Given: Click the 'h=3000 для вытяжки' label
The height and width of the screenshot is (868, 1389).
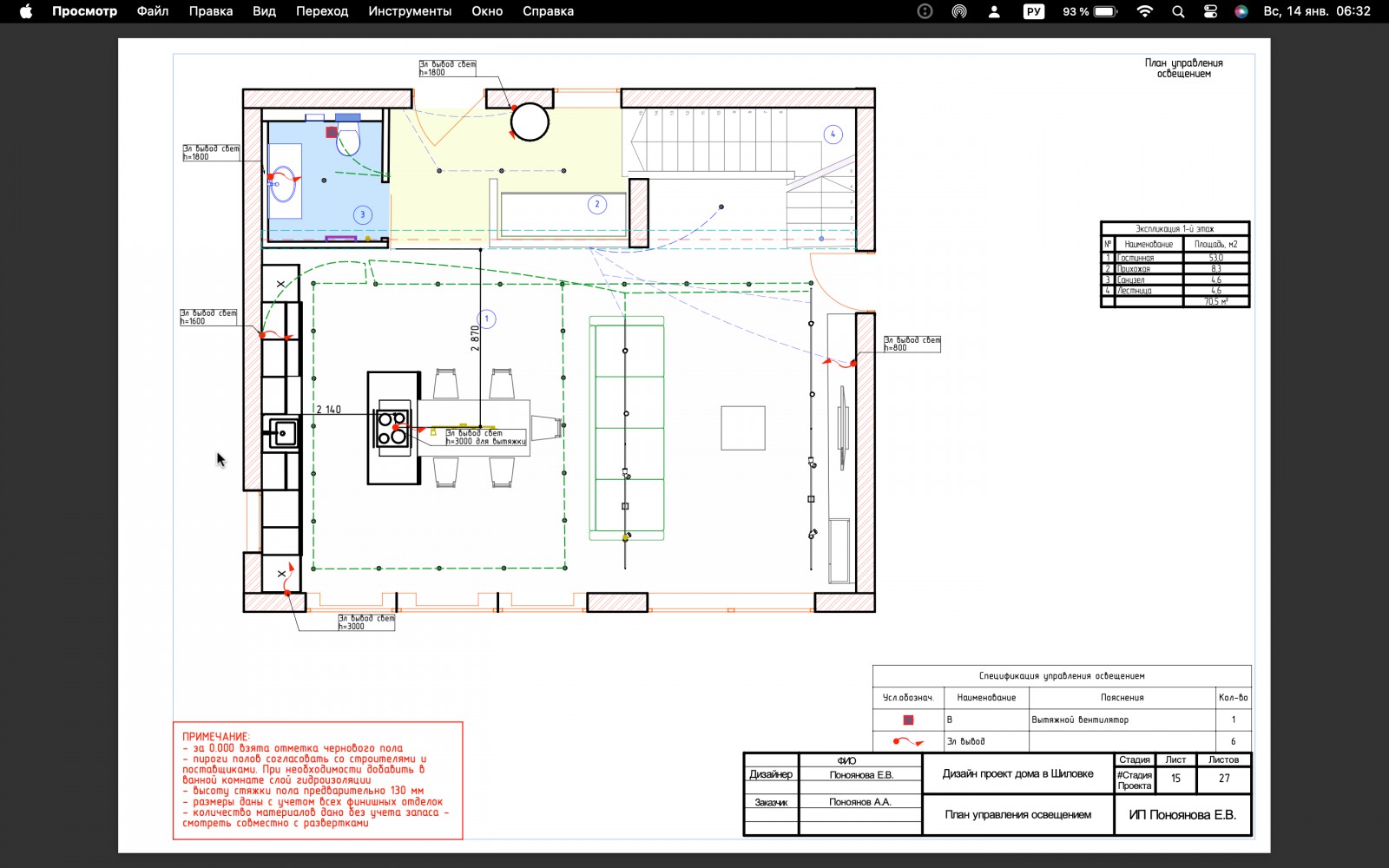Looking at the screenshot, I should (486, 441).
